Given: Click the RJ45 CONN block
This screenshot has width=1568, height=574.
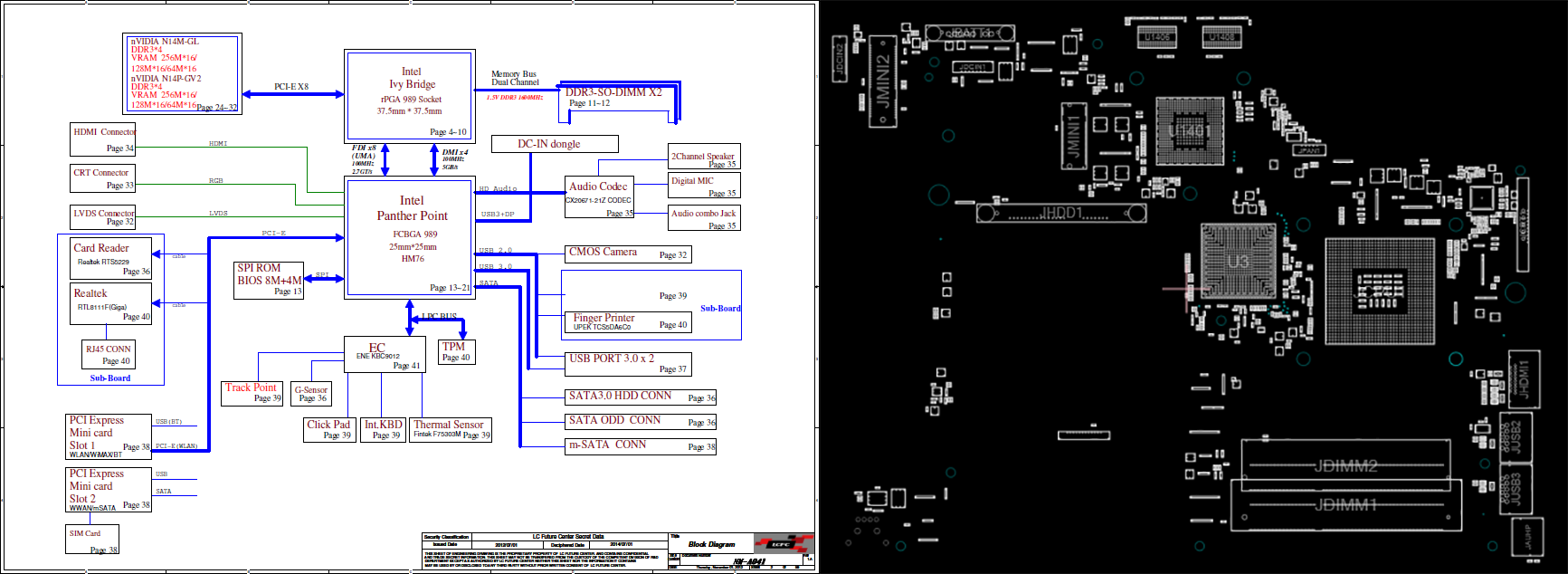Looking at the screenshot, I should click(x=109, y=354).
